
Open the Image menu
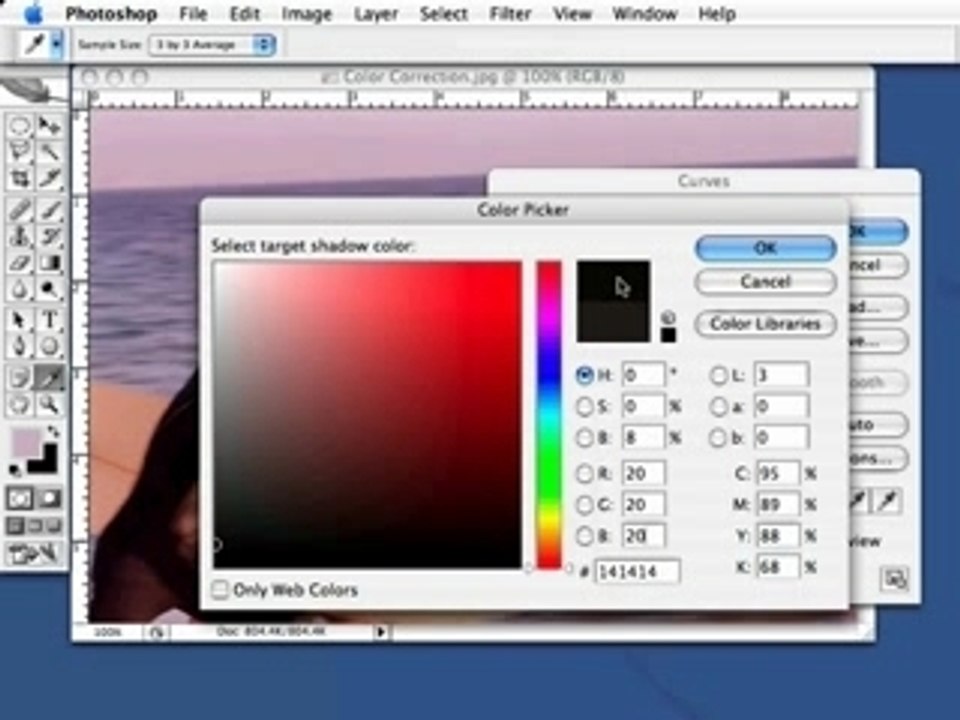tap(306, 13)
